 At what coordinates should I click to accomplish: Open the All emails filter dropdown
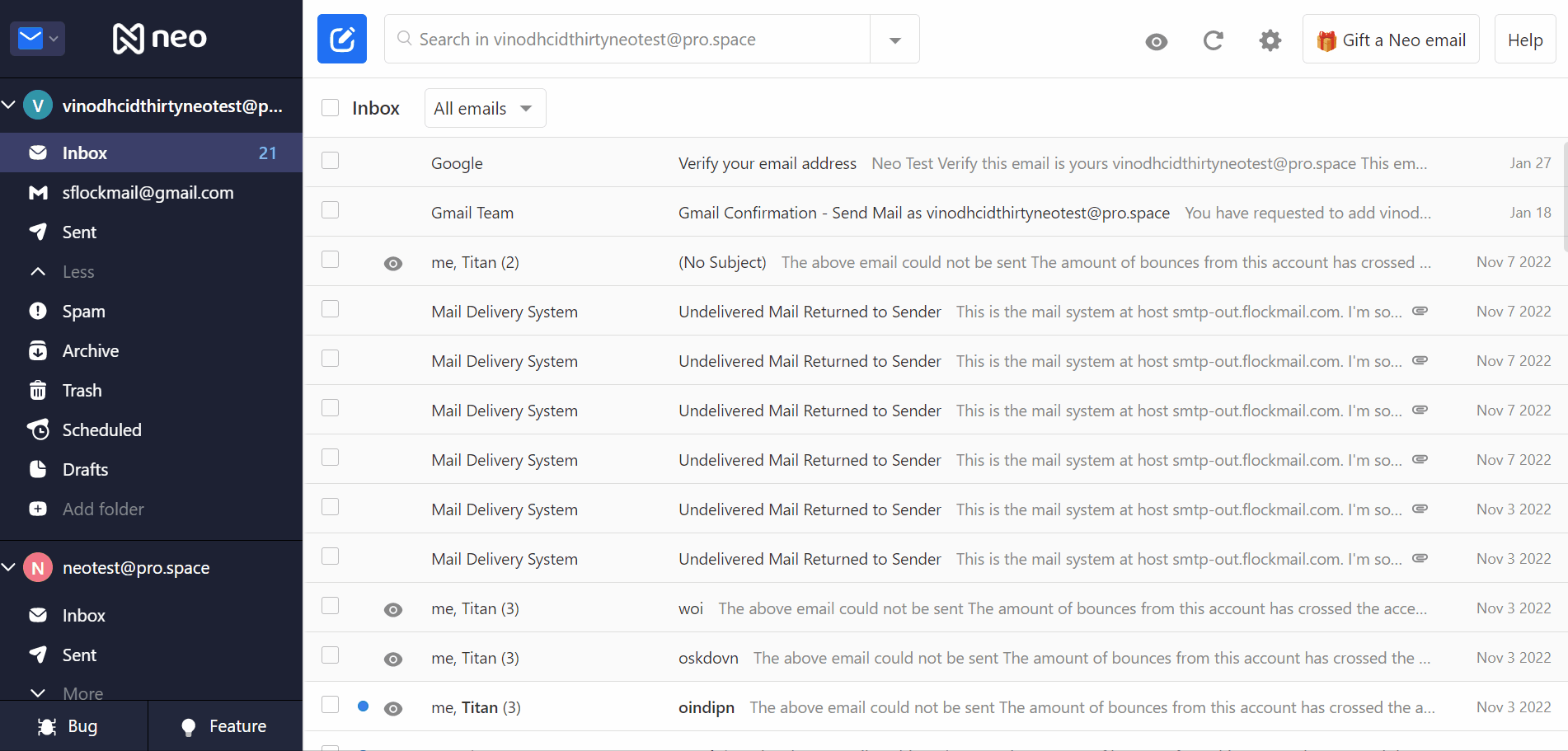[x=485, y=107]
